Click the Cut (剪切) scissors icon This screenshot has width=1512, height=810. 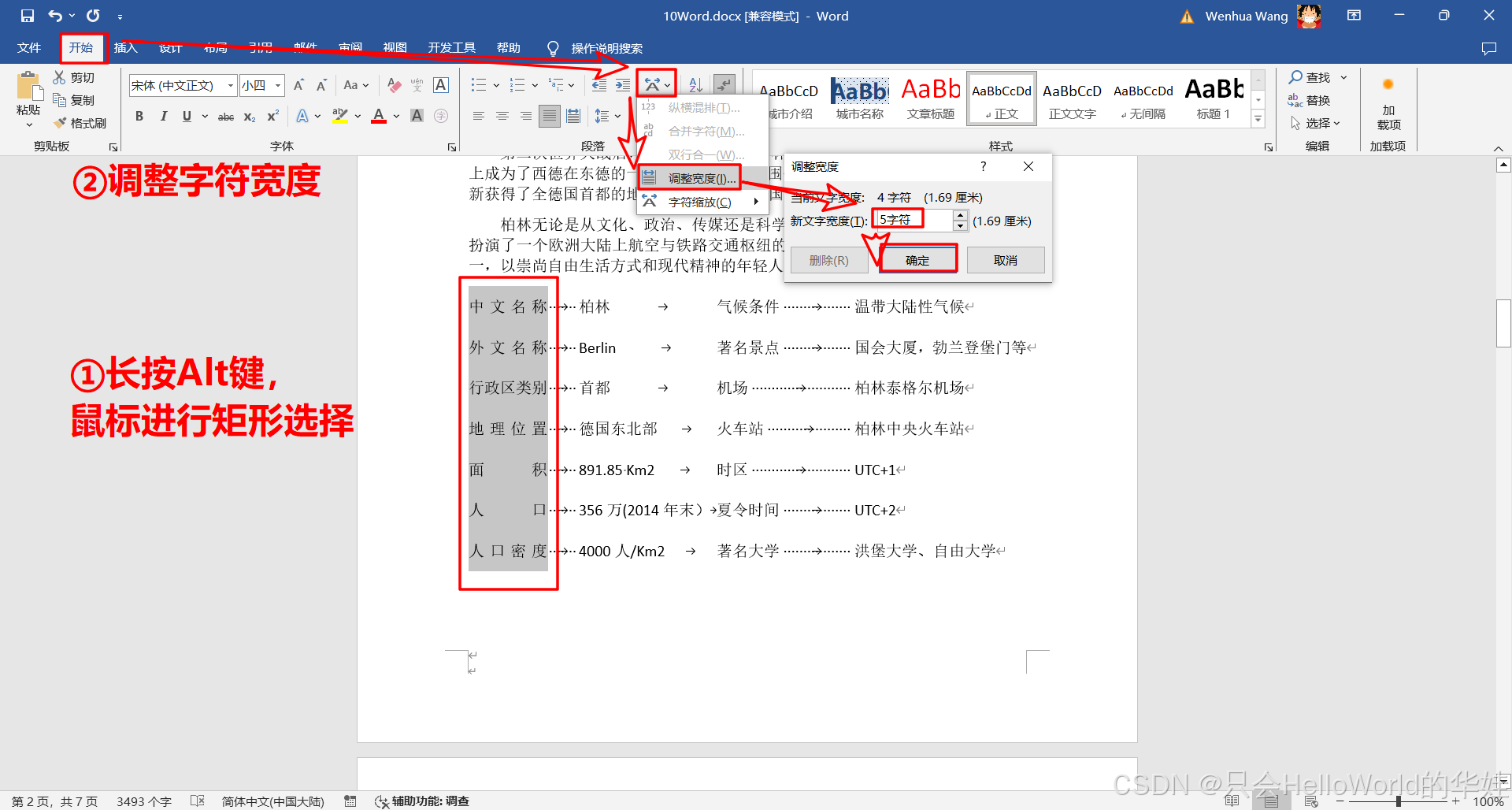(60, 77)
